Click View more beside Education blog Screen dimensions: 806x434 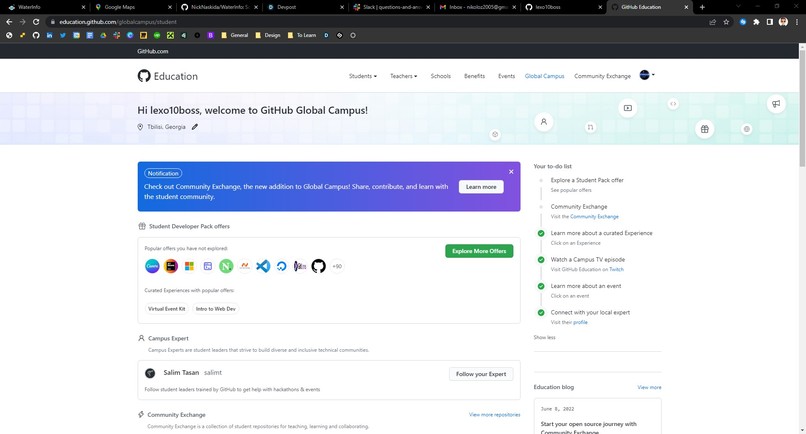pos(649,387)
